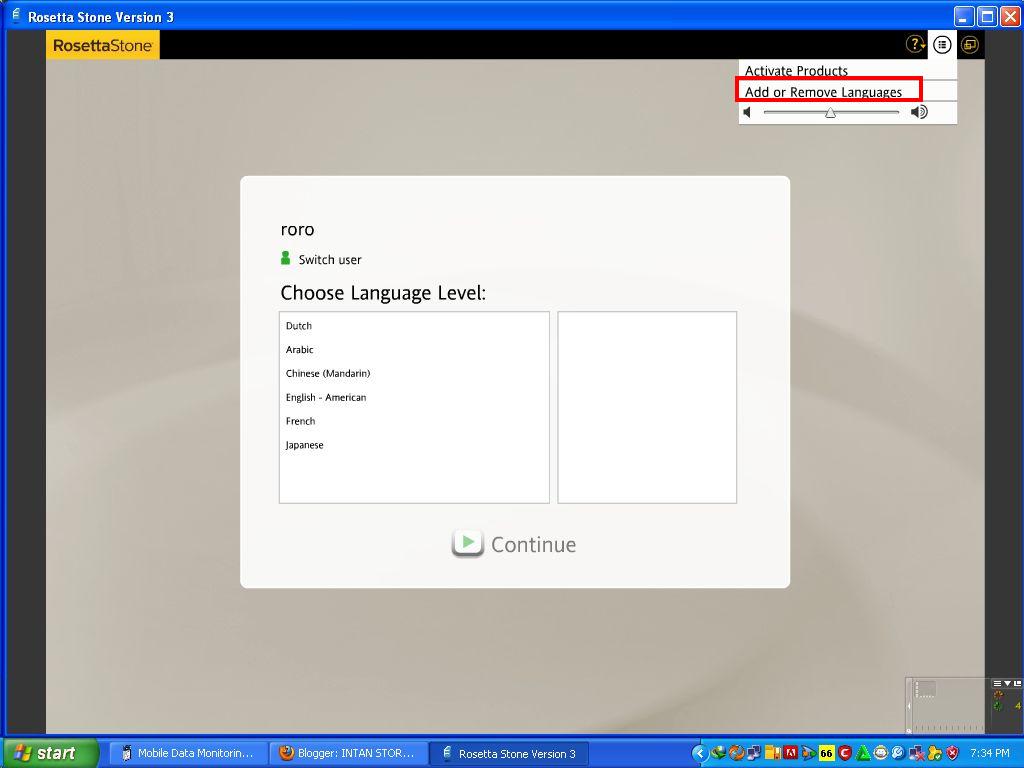Select the Japanese language entry
1024x768 pixels.
pos(304,444)
